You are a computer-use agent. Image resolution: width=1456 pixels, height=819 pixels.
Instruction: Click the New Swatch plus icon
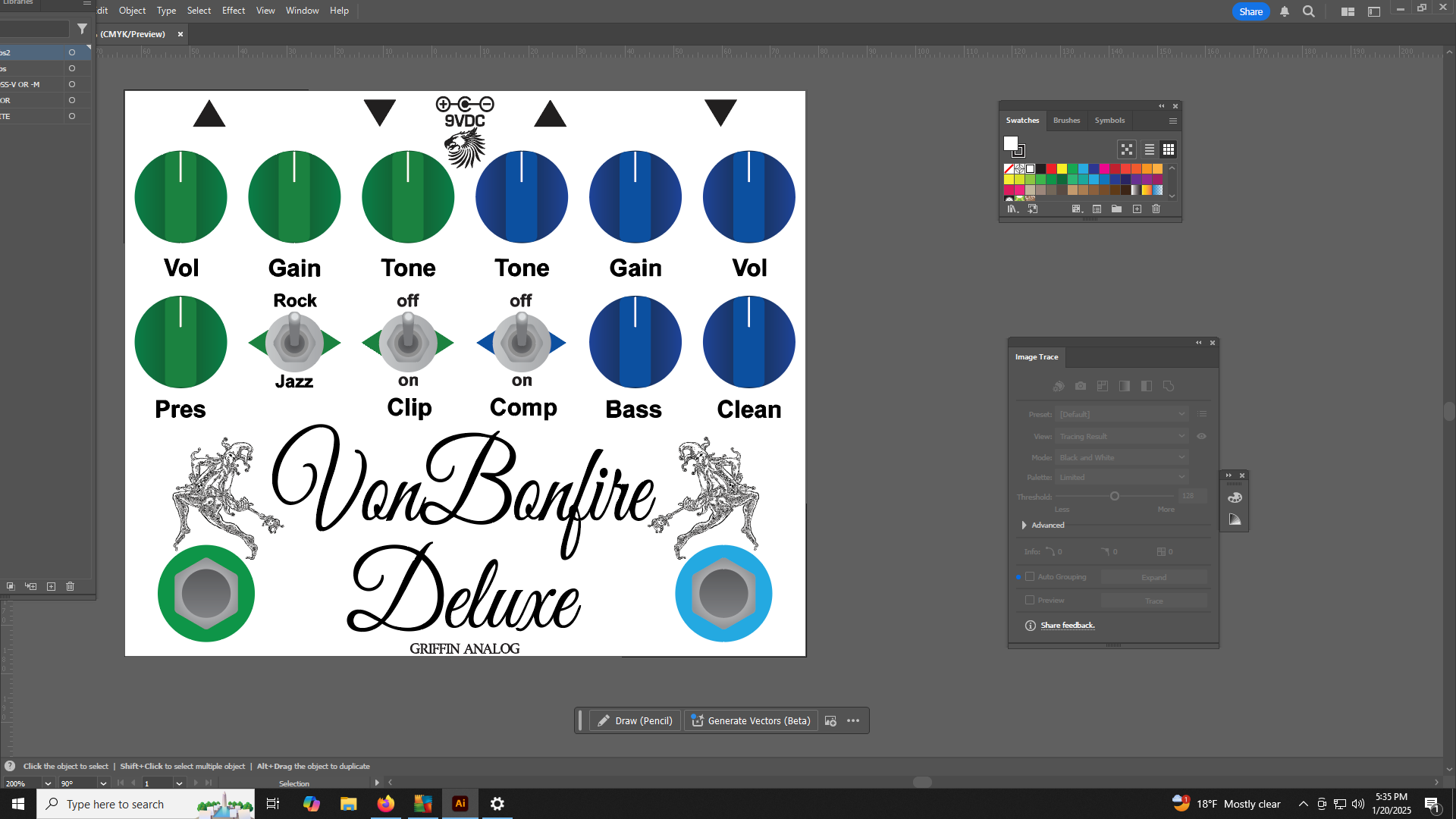tap(1137, 209)
